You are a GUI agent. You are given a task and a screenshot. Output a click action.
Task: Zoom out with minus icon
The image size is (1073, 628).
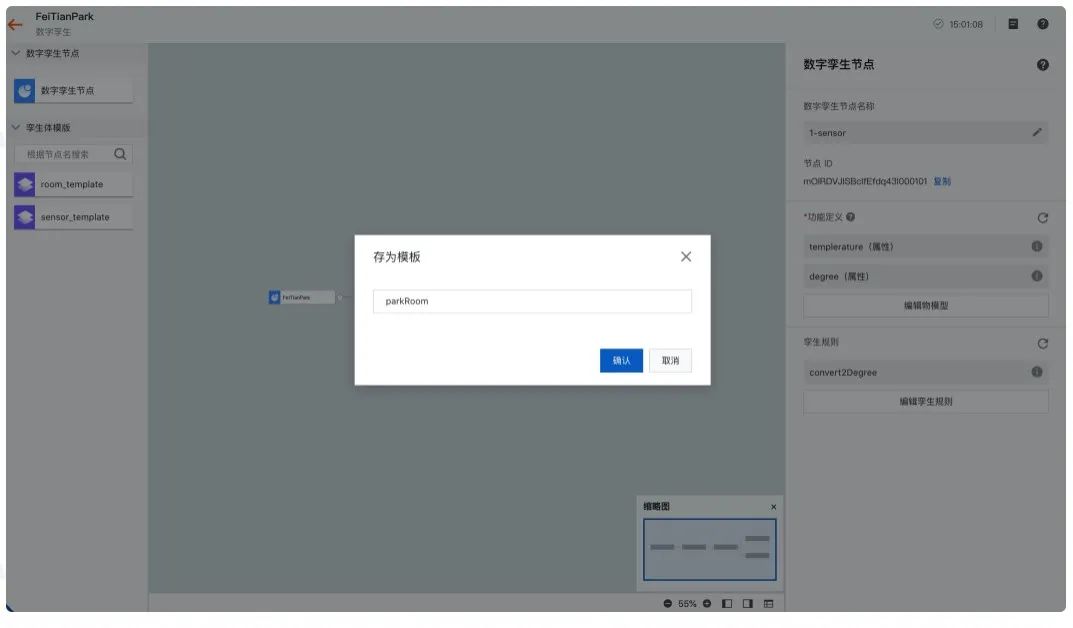point(667,603)
